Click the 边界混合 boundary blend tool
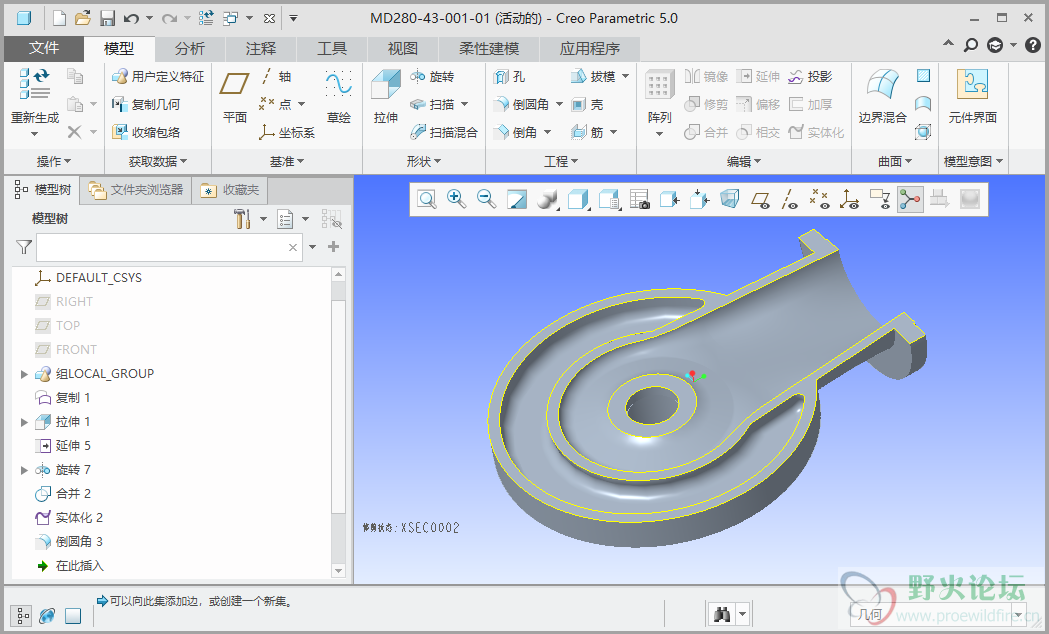The width and height of the screenshot is (1049, 634). [x=882, y=98]
